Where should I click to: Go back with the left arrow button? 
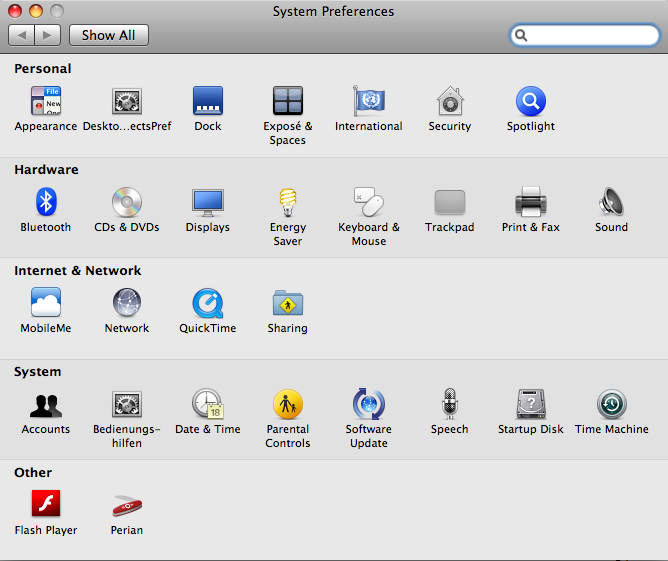21,35
